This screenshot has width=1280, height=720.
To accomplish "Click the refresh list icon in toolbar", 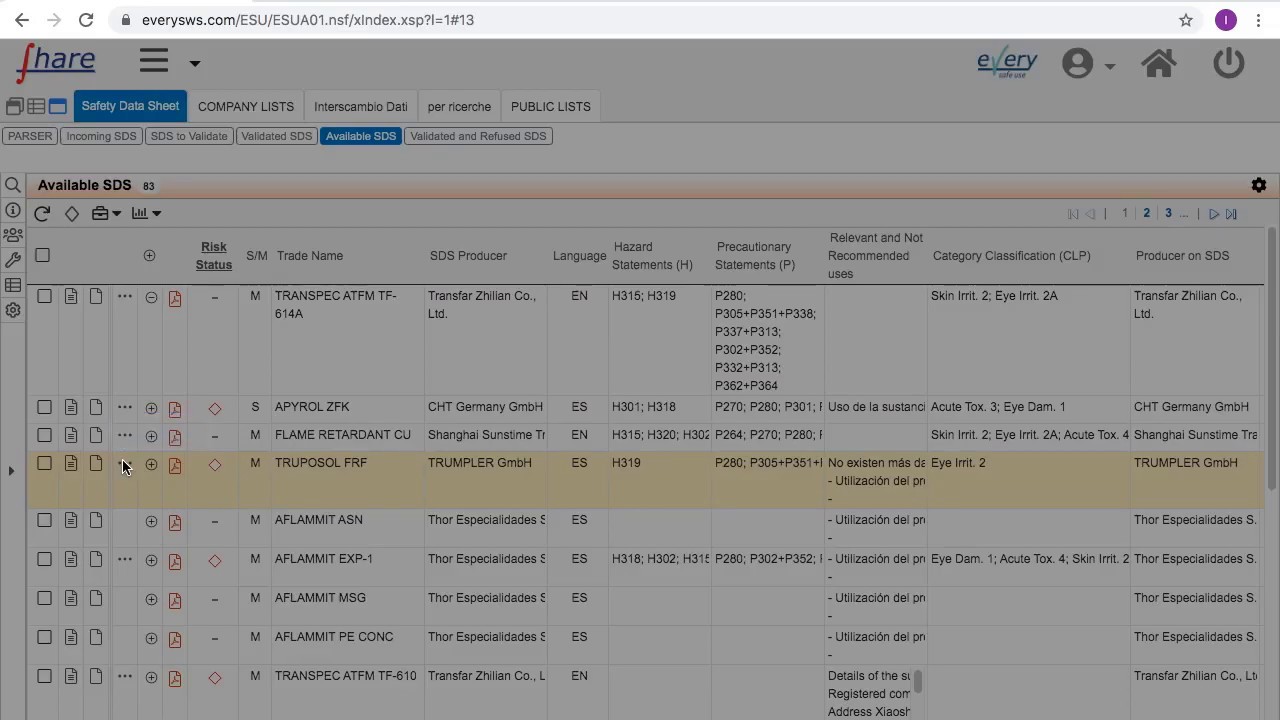I will coord(42,213).
